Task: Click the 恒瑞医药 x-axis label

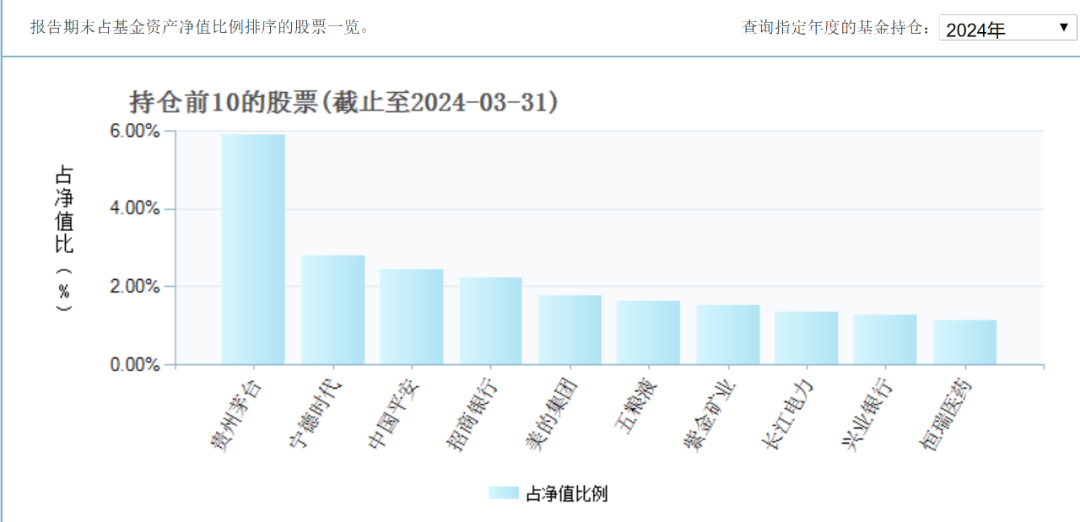Action: tap(948, 415)
